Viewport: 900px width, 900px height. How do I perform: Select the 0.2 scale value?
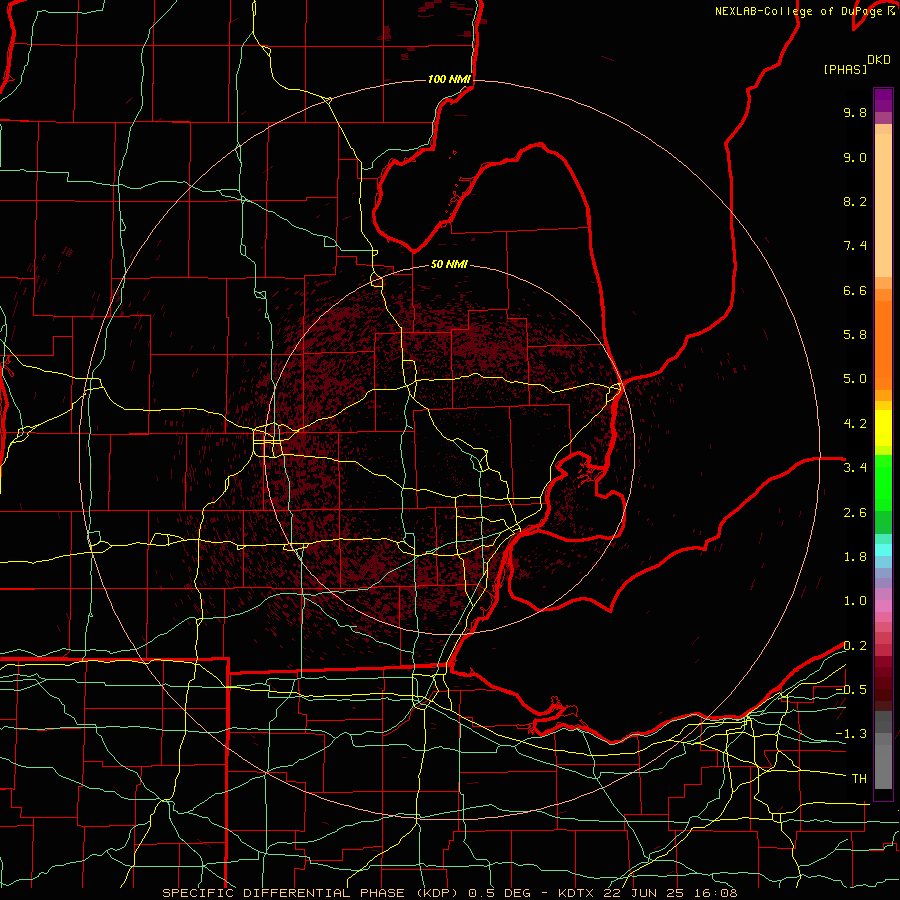(855, 646)
